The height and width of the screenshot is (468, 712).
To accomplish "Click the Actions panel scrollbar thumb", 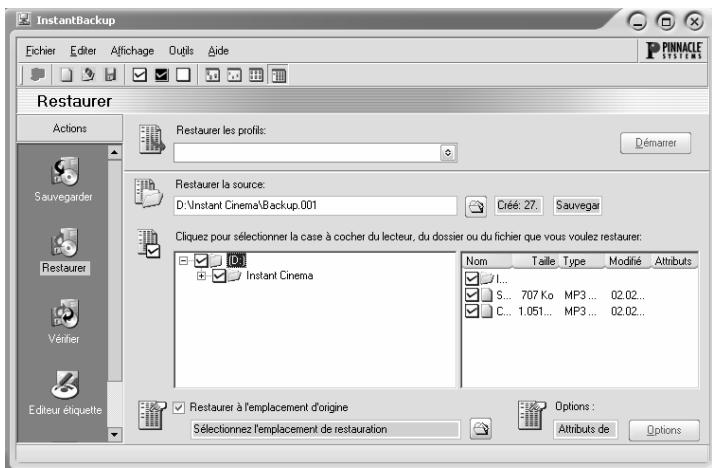I will pyautogui.click(x=114, y=270).
